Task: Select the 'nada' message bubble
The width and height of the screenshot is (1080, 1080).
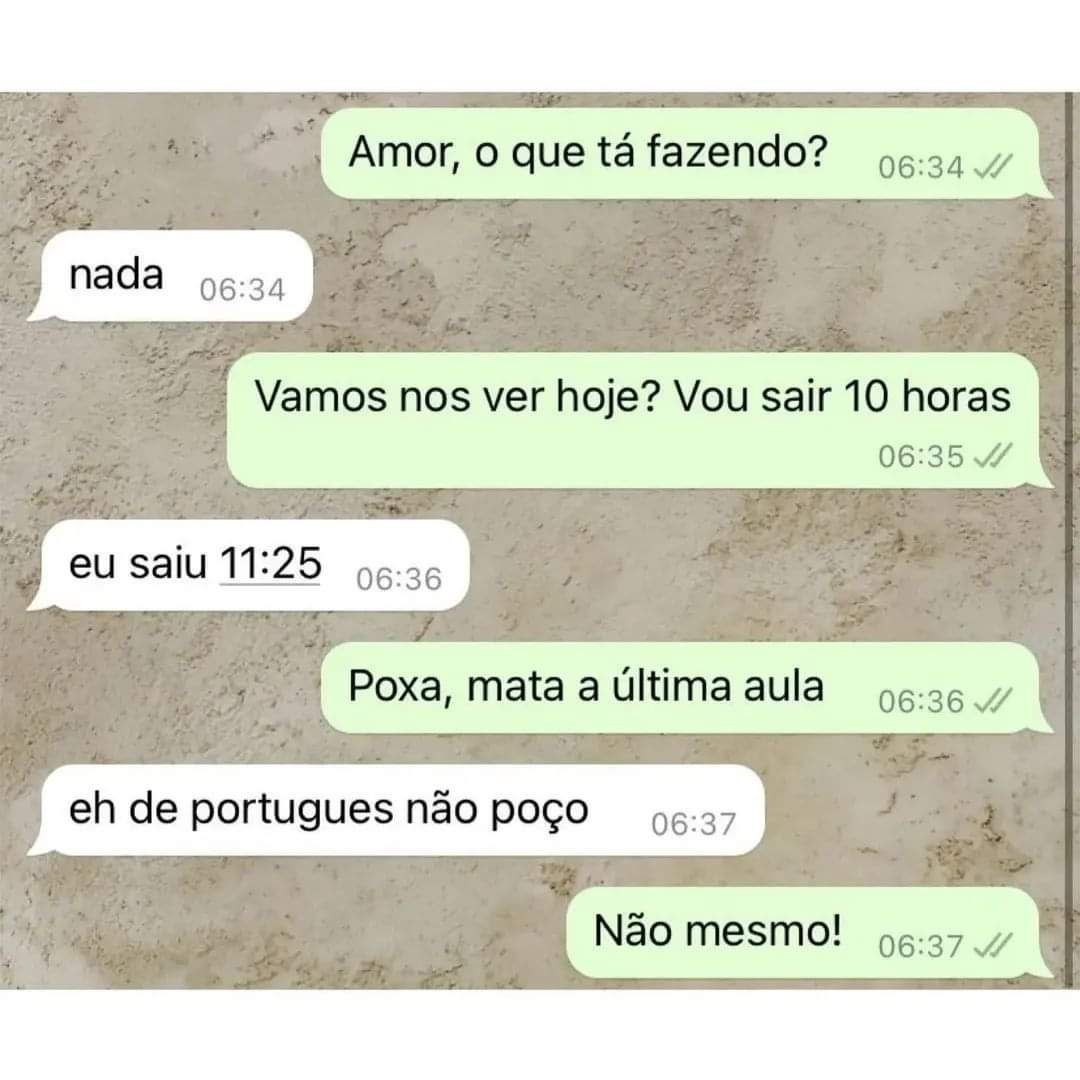Action: pyautogui.click(x=170, y=276)
